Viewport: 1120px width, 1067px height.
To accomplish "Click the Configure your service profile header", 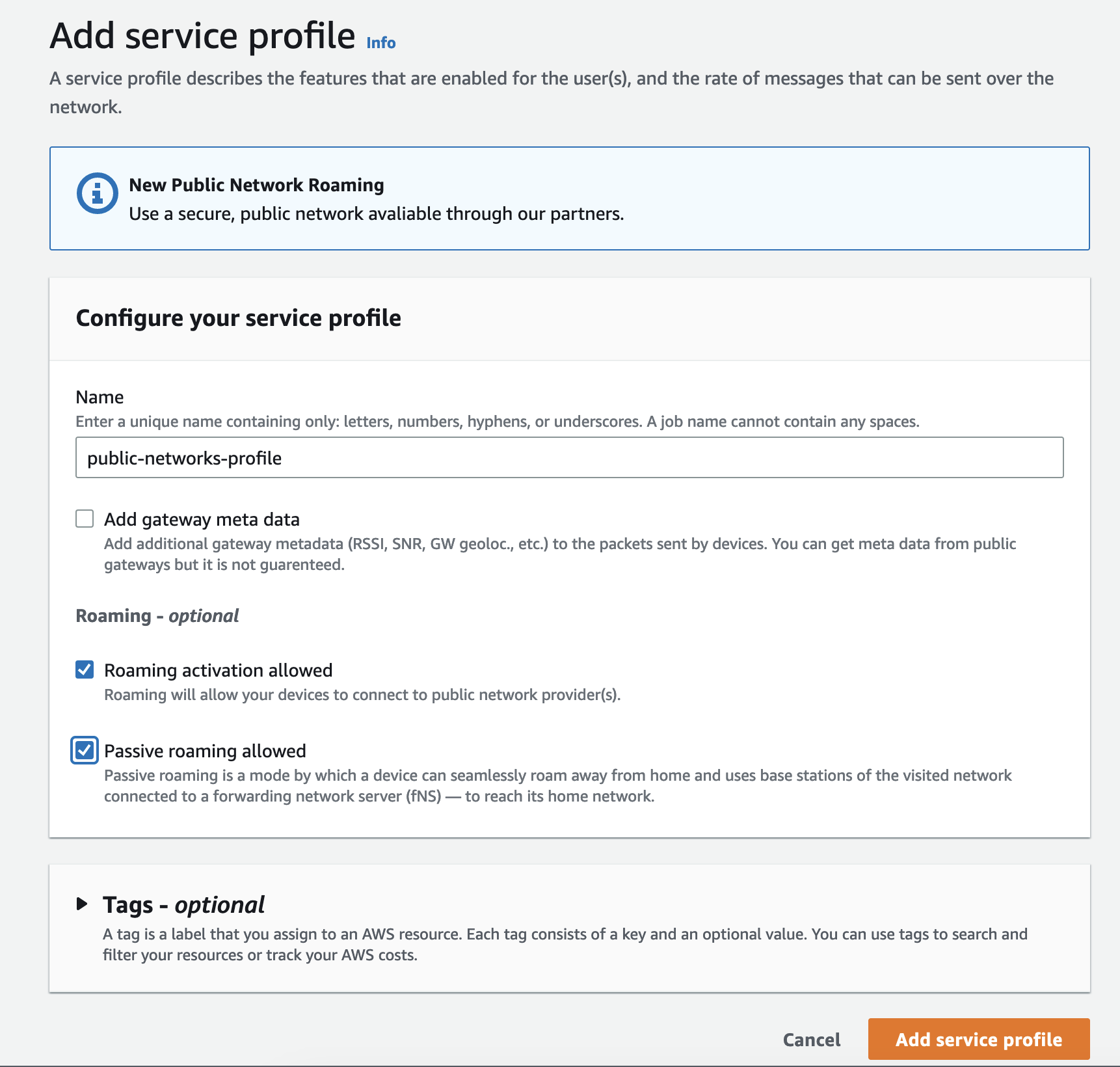I will click(239, 318).
